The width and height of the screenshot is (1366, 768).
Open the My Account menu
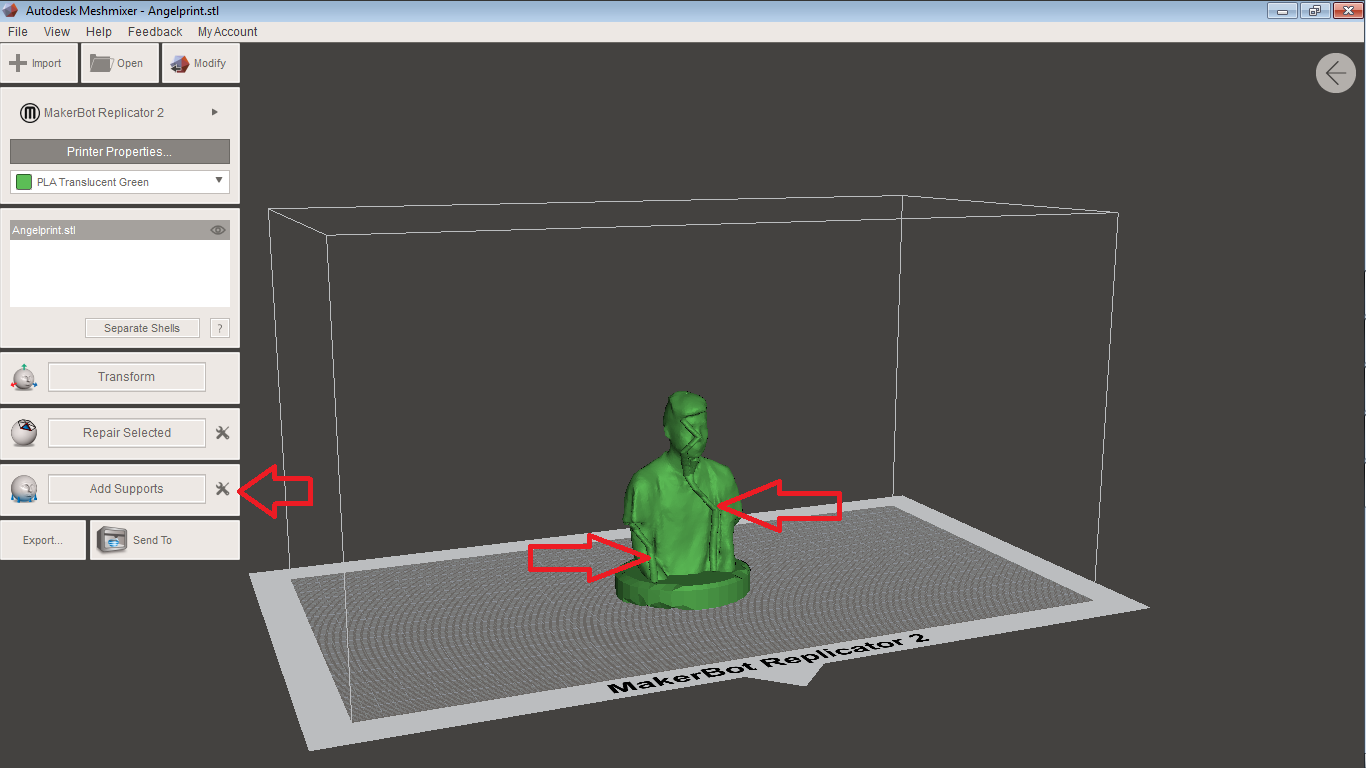point(227,32)
